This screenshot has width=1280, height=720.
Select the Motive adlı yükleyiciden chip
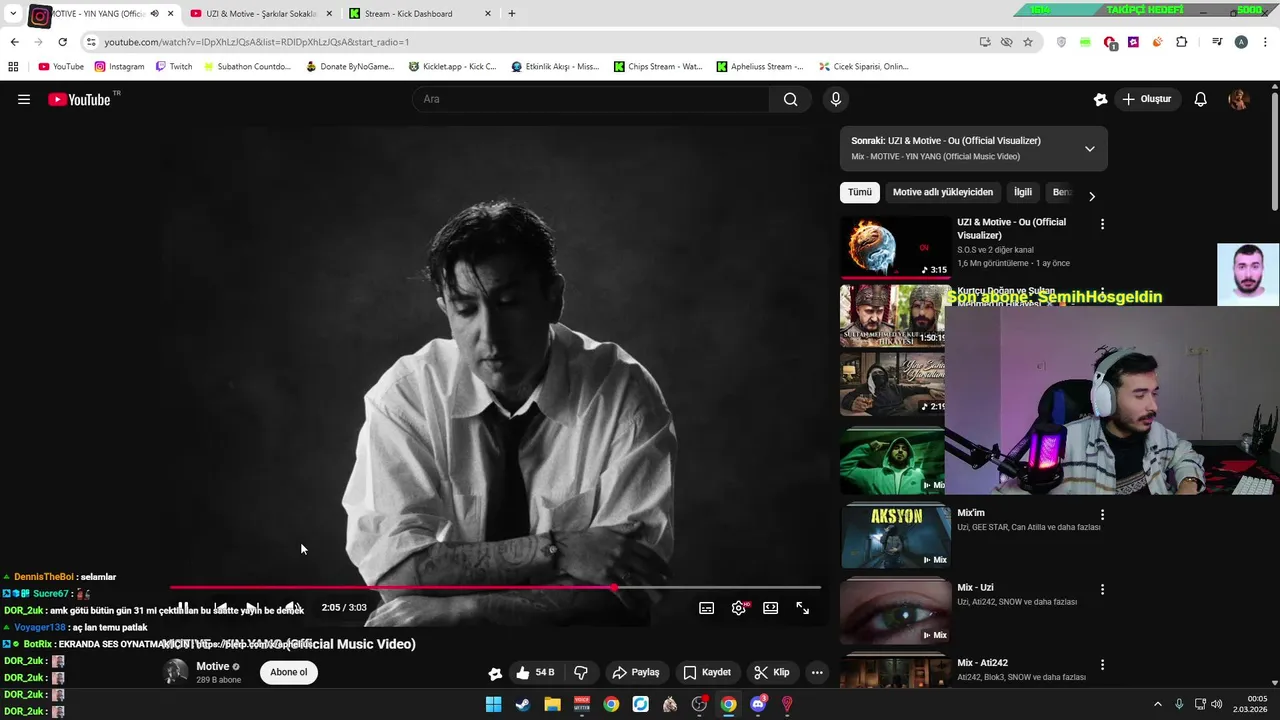click(x=943, y=192)
